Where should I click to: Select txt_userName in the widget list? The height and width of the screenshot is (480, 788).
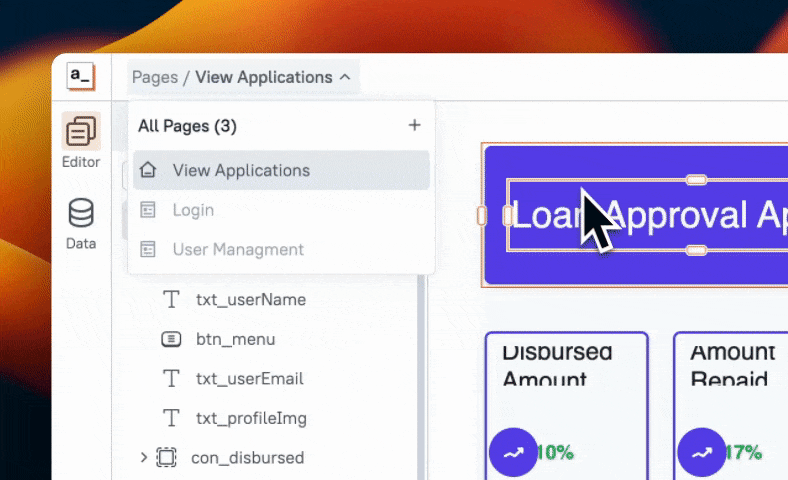pos(250,299)
